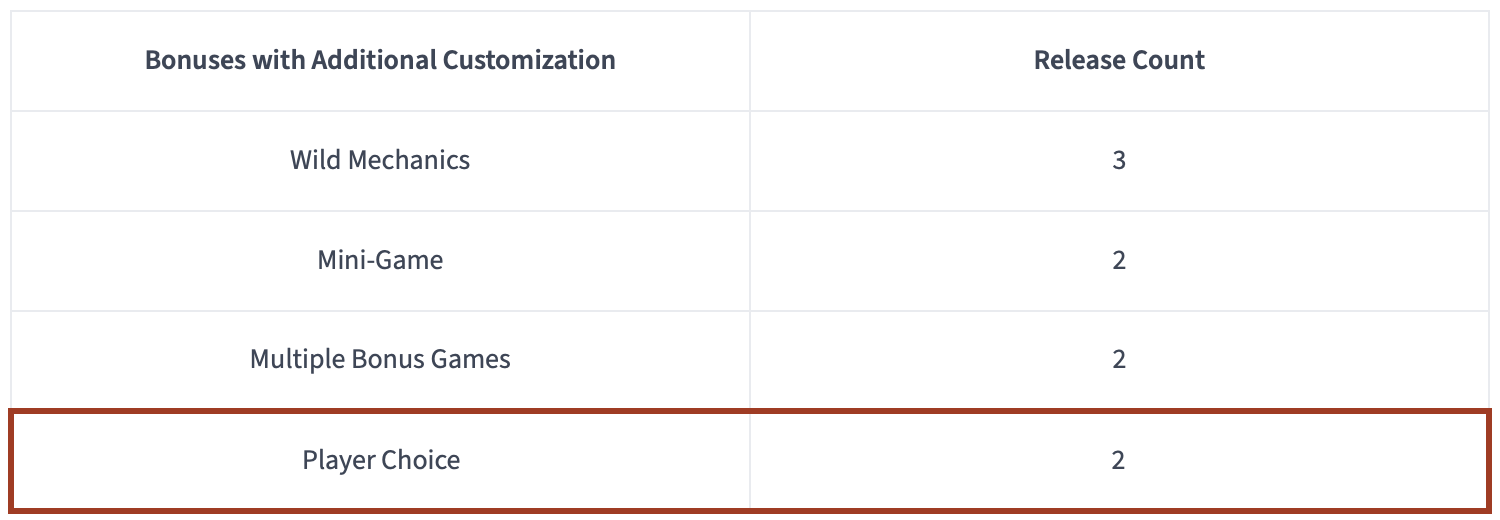Click Multiple Bonus Games release count value
The image size is (1500, 520).
1119,360
